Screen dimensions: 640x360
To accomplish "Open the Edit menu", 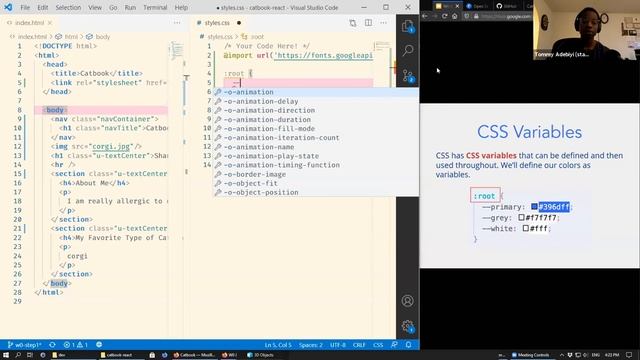I will pyautogui.click(x=42, y=7).
